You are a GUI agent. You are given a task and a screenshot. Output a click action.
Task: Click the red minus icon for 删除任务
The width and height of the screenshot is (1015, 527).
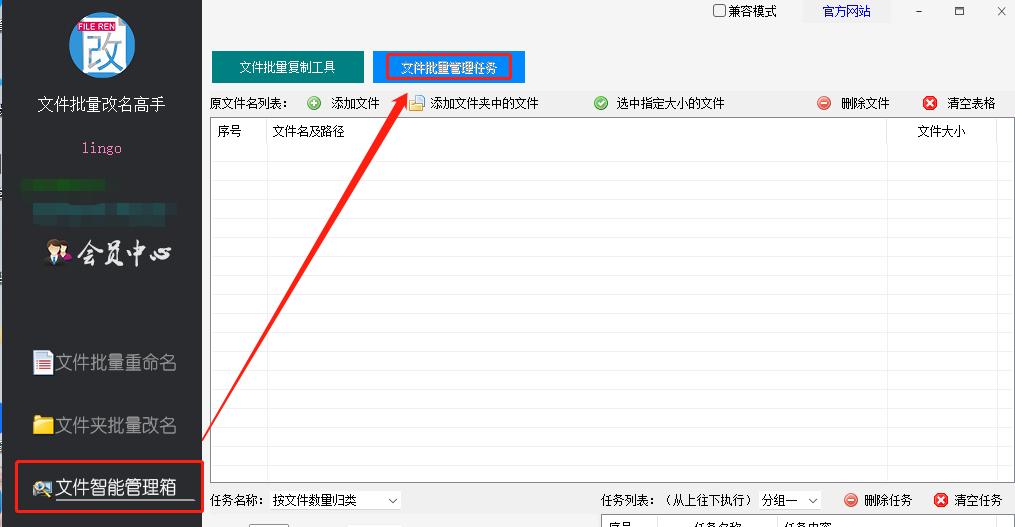point(851,500)
